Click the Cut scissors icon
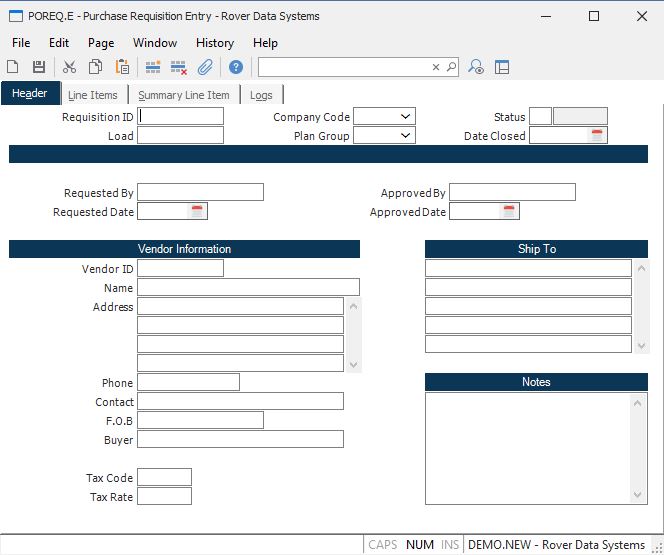 [x=69, y=67]
